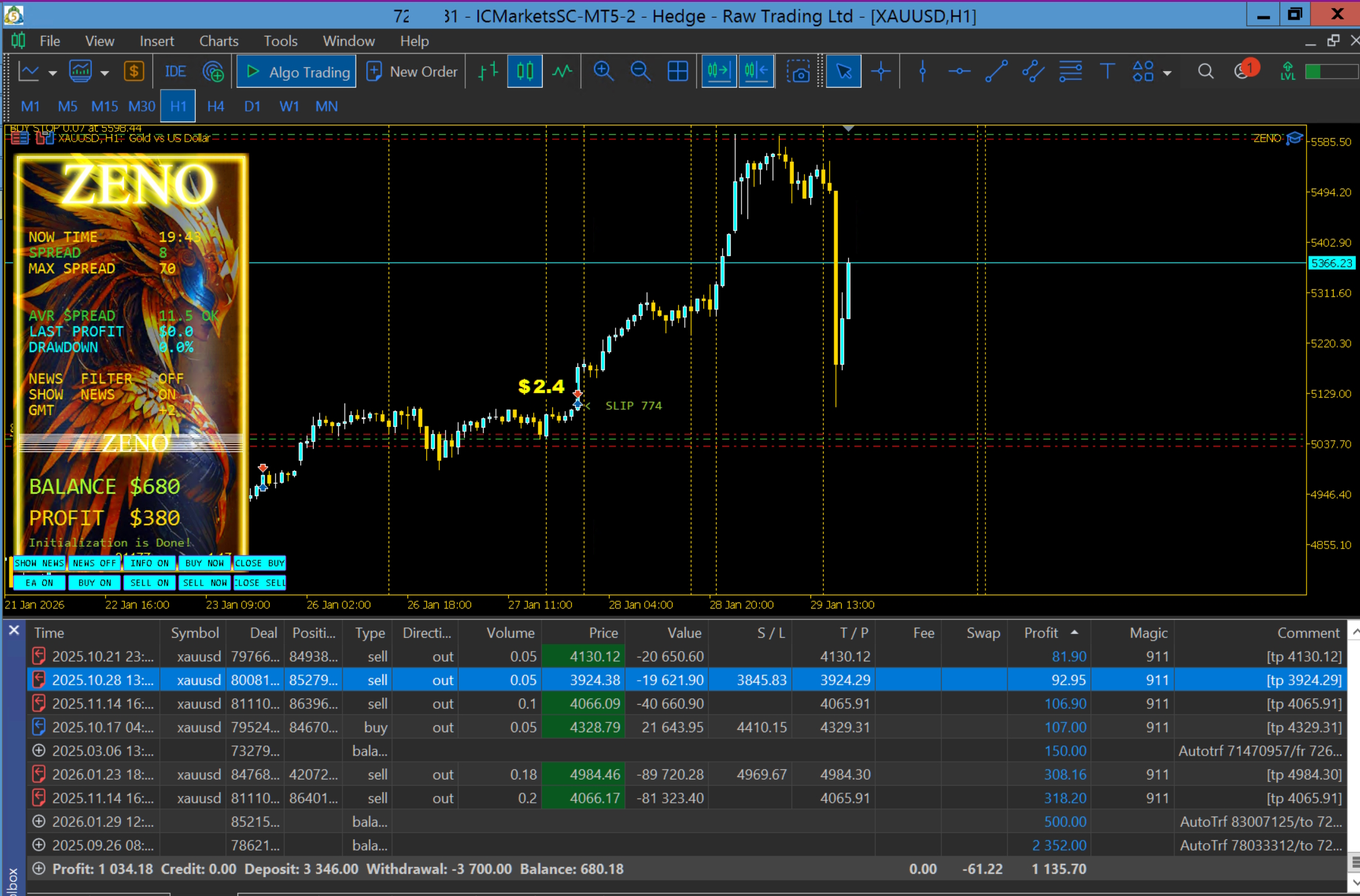Expand the indicators list dropdown arrow
The image size is (1360, 896).
click(105, 73)
